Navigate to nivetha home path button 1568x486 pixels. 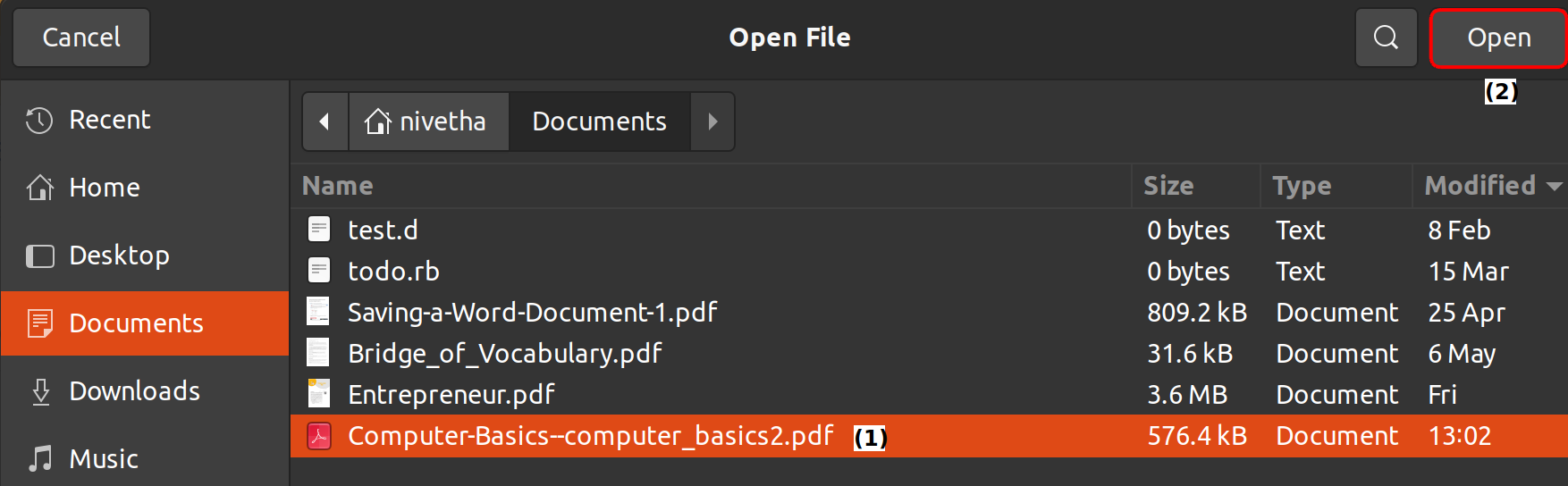click(427, 121)
